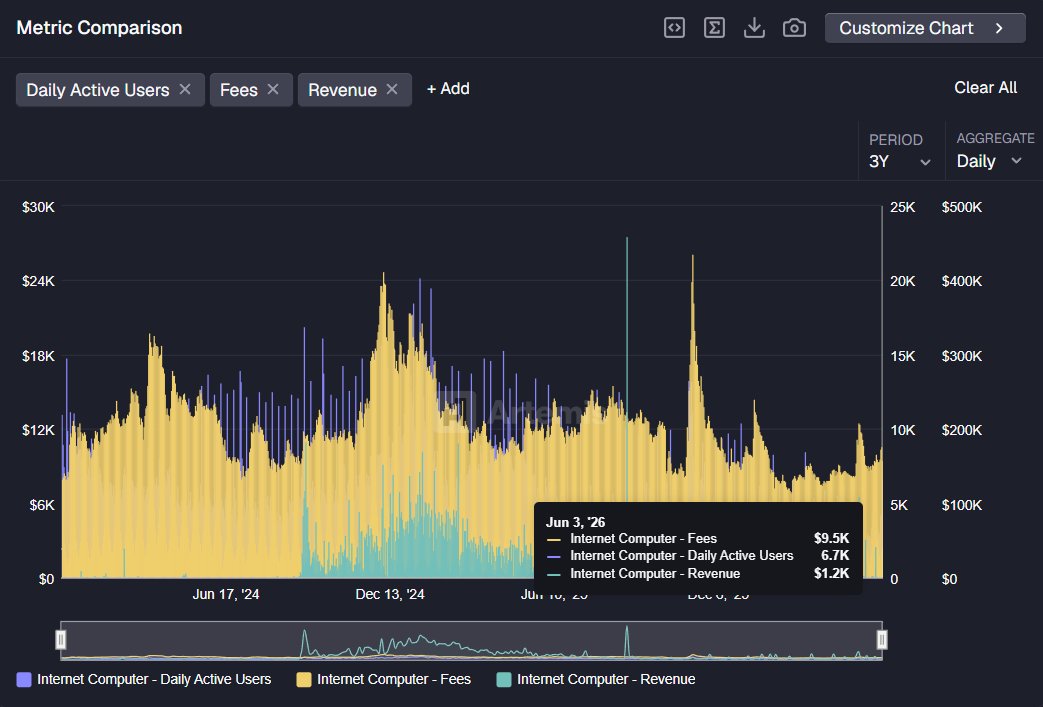The width and height of the screenshot is (1043, 707).
Task: Click the $12K left axis label
Action: coord(39,430)
